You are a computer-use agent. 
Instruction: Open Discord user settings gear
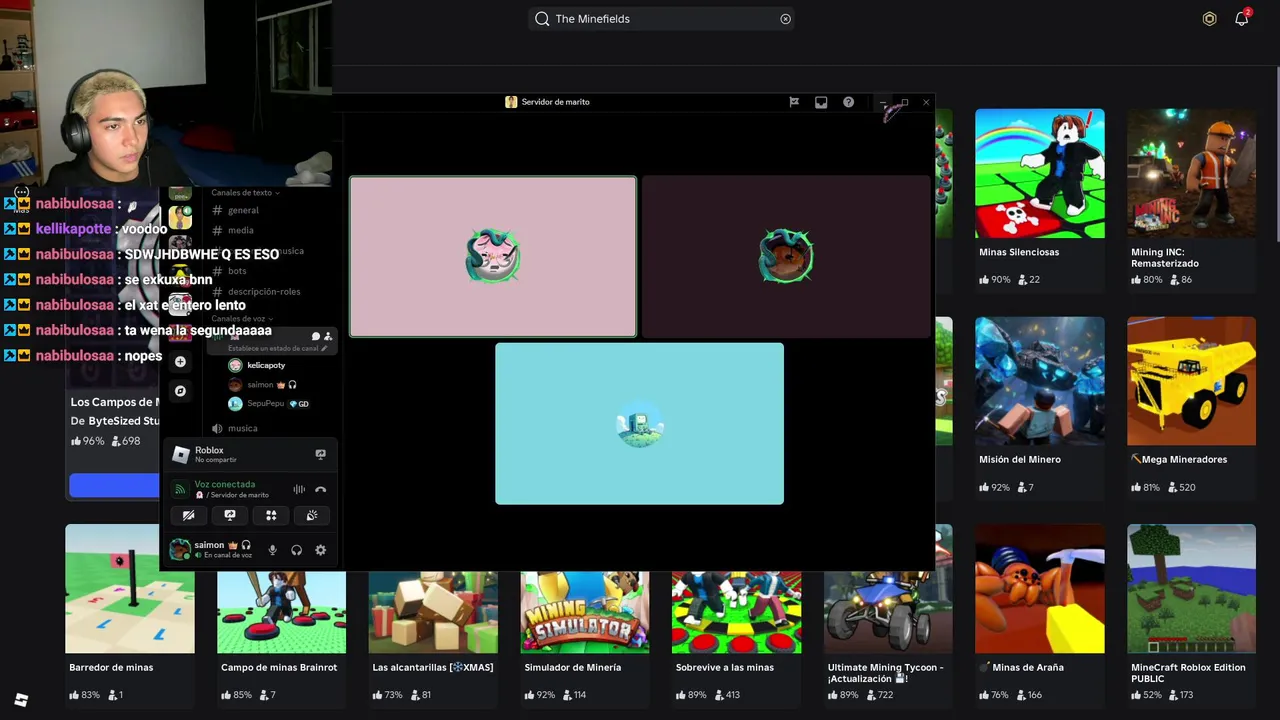[x=320, y=550]
